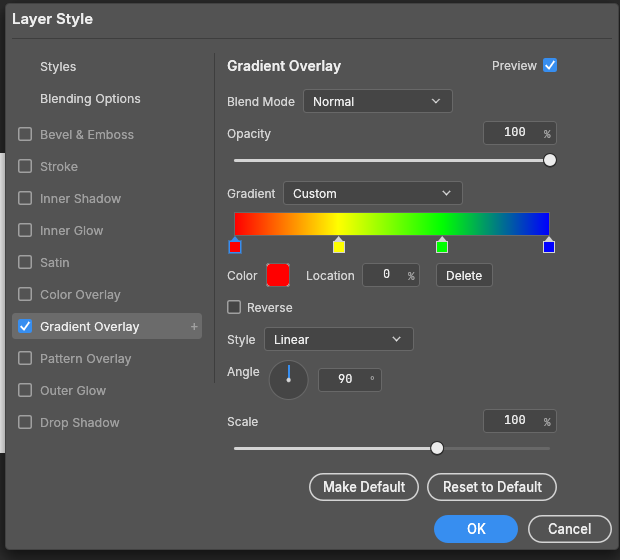Click the Delete color stop button

[x=464, y=275]
